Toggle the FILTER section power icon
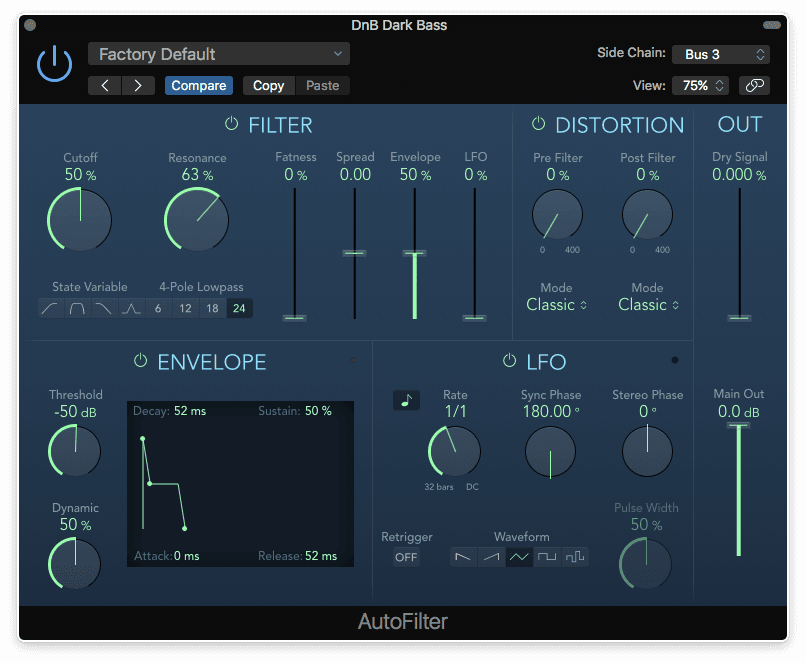This screenshot has width=806, height=663. pyautogui.click(x=231, y=124)
